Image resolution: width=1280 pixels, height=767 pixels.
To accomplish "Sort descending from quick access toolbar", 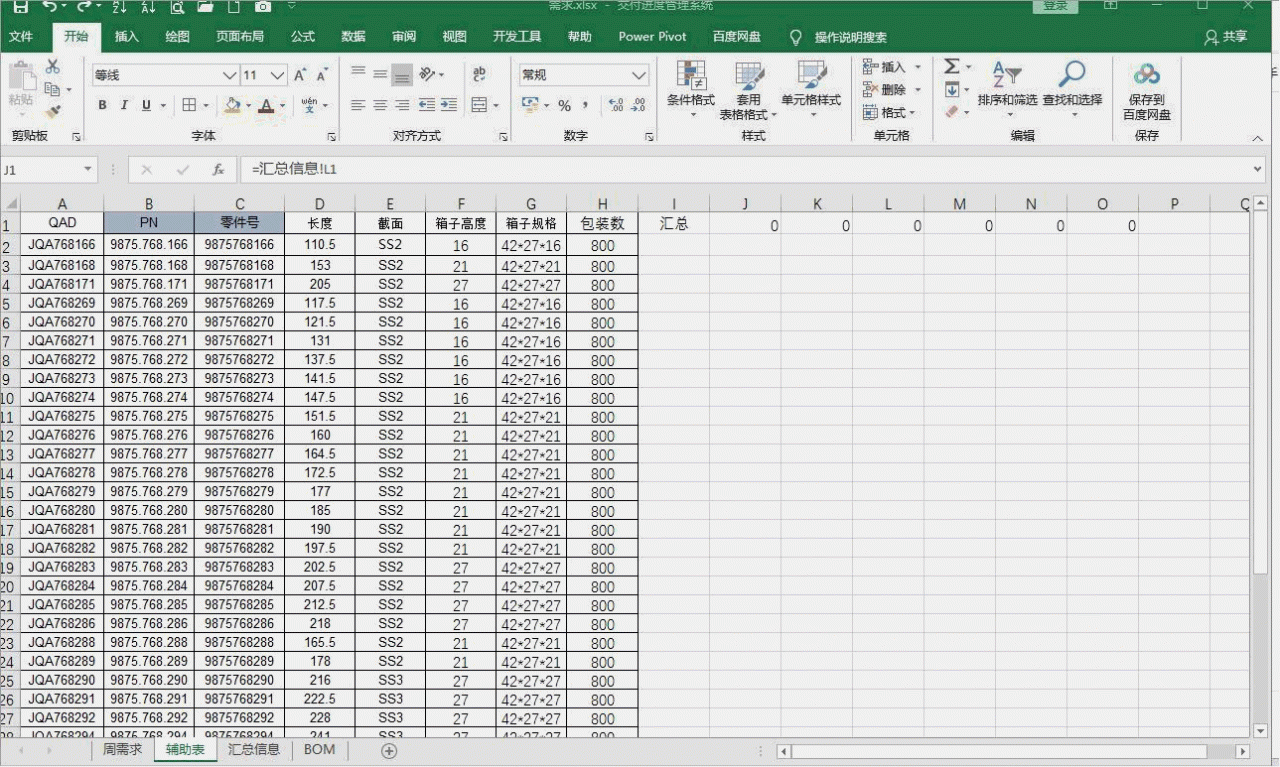I will tap(148, 6).
